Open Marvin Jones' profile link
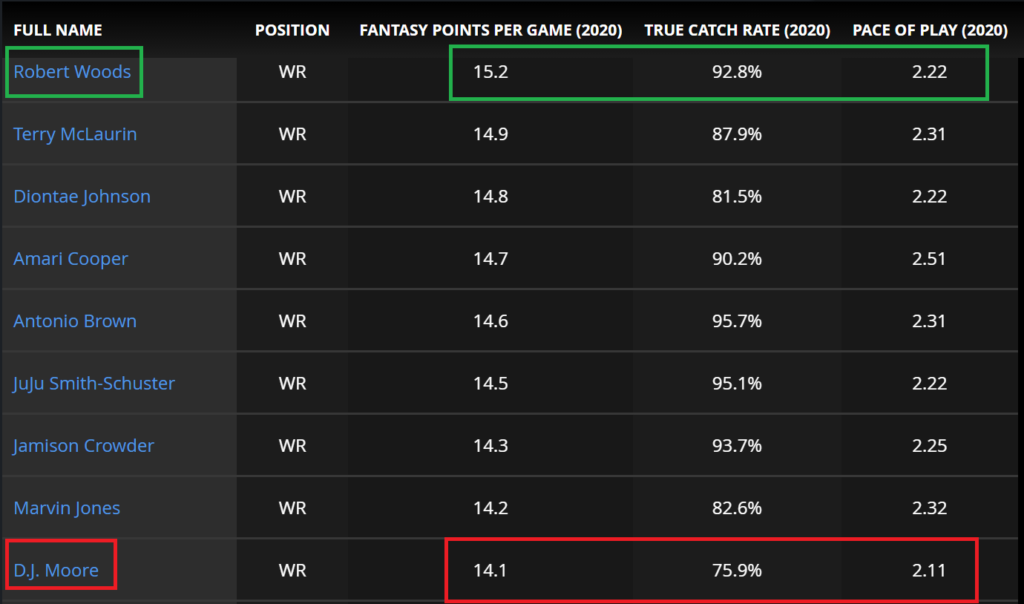This screenshot has height=604, width=1024. pos(66,507)
